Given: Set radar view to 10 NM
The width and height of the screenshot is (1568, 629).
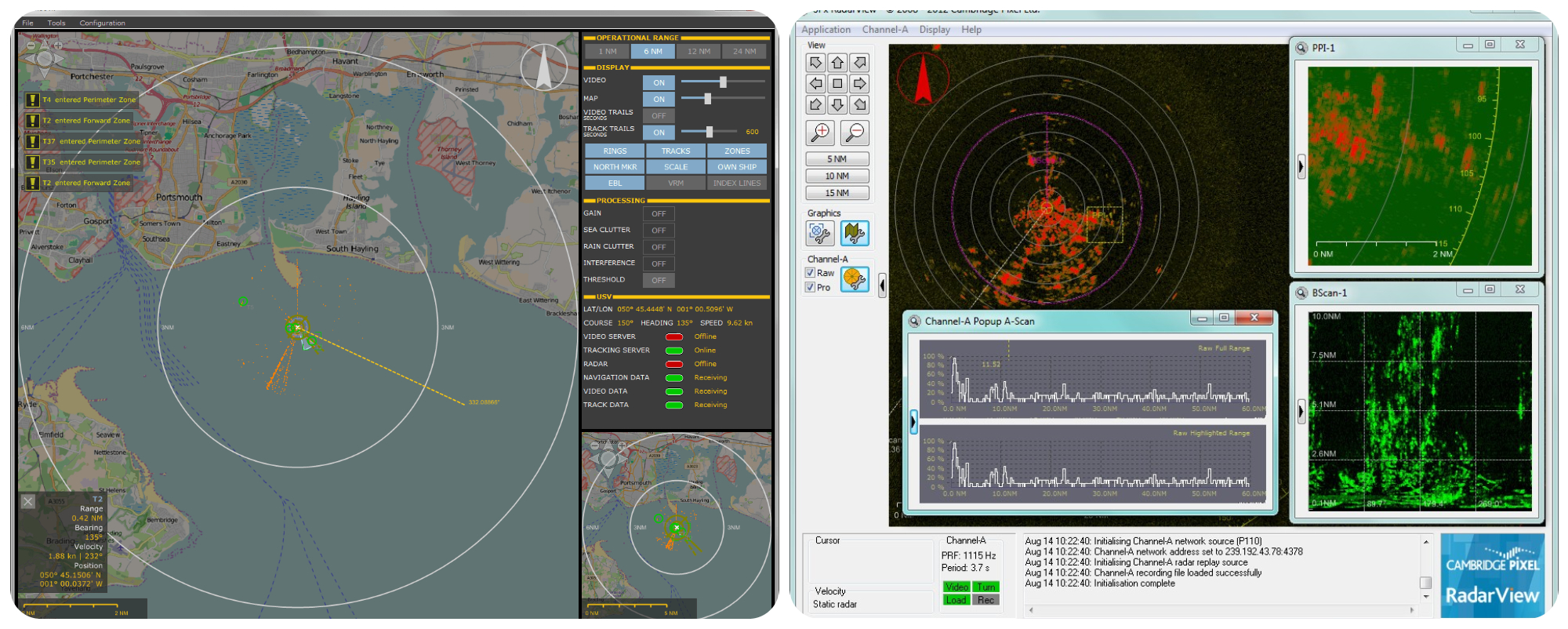Looking at the screenshot, I should point(837,176).
